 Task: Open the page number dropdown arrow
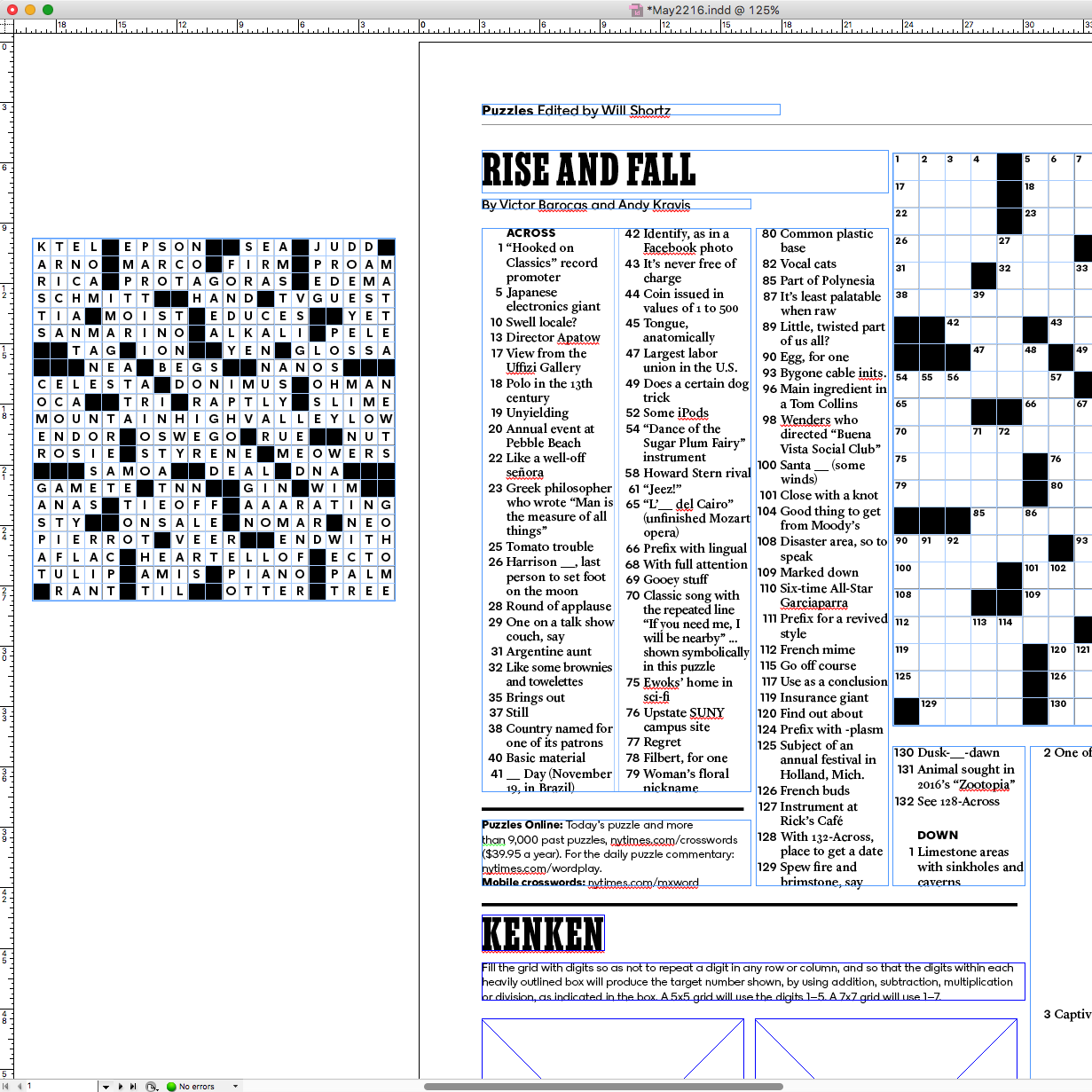click(x=106, y=1086)
